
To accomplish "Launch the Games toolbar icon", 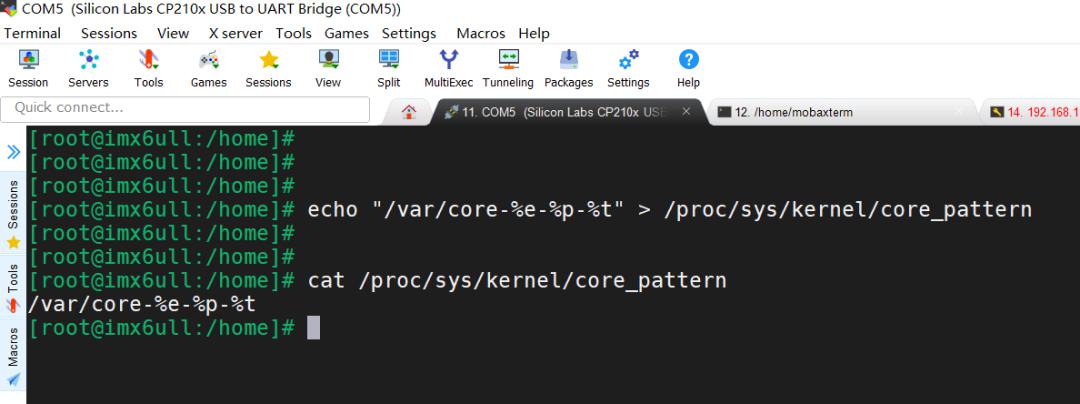I will [x=209, y=68].
